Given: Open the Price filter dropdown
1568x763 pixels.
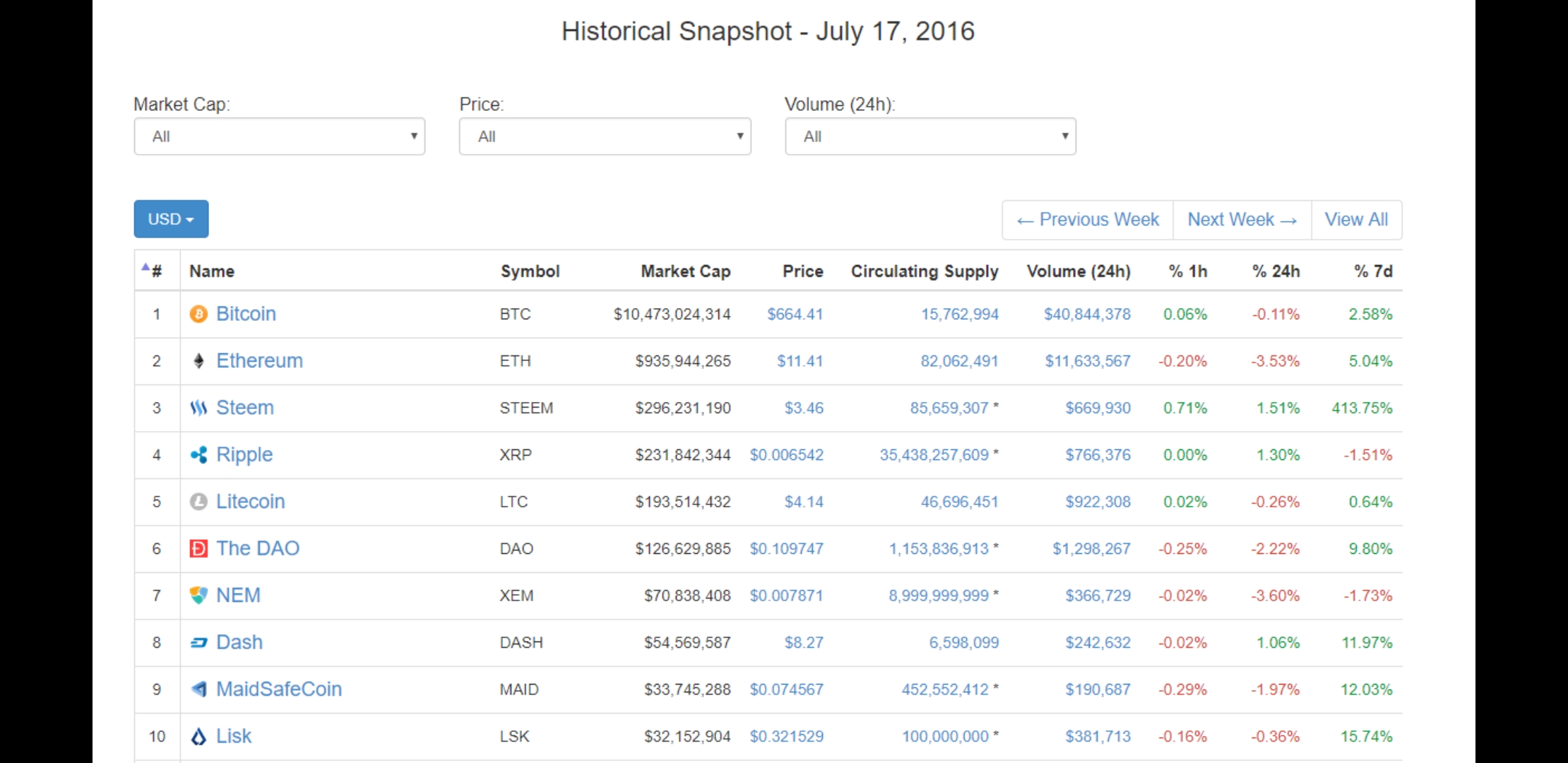Looking at the screenshot, I should click(x=605, y=136).
